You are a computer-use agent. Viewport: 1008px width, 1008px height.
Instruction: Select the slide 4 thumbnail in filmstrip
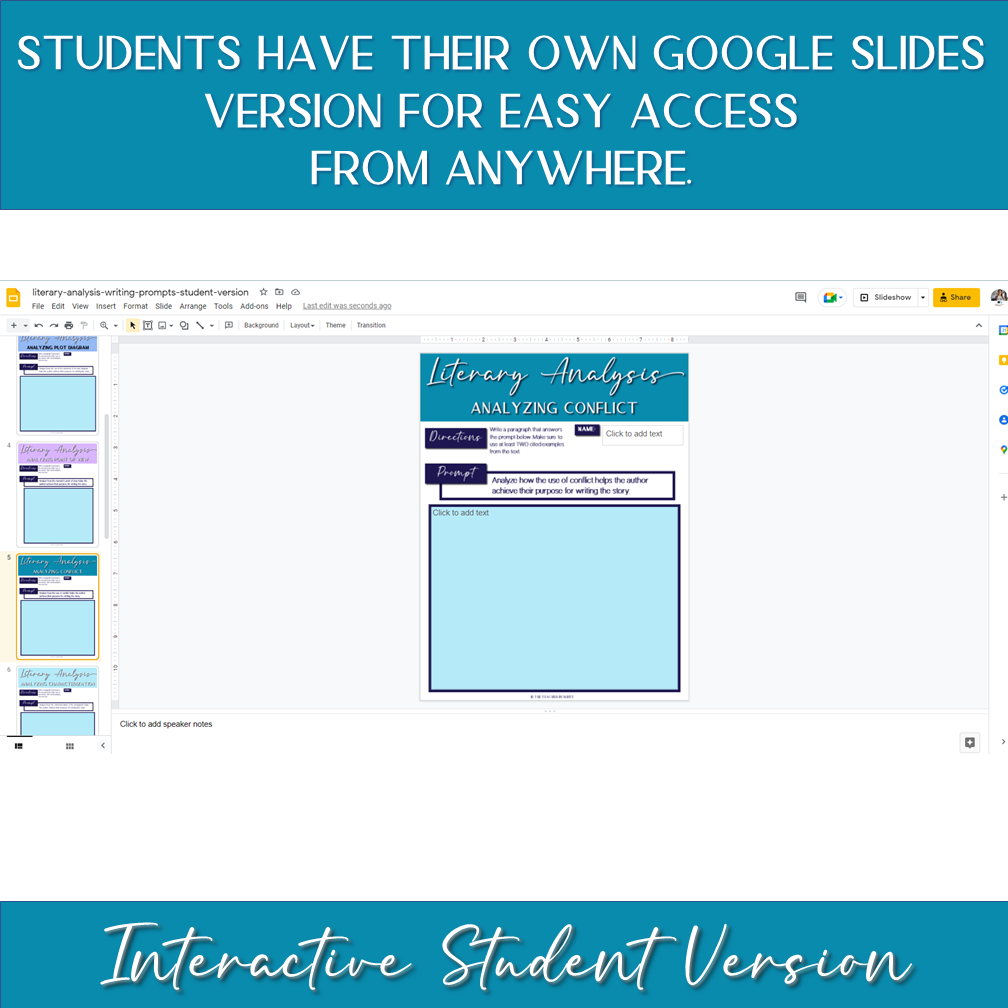pos(58,494)
